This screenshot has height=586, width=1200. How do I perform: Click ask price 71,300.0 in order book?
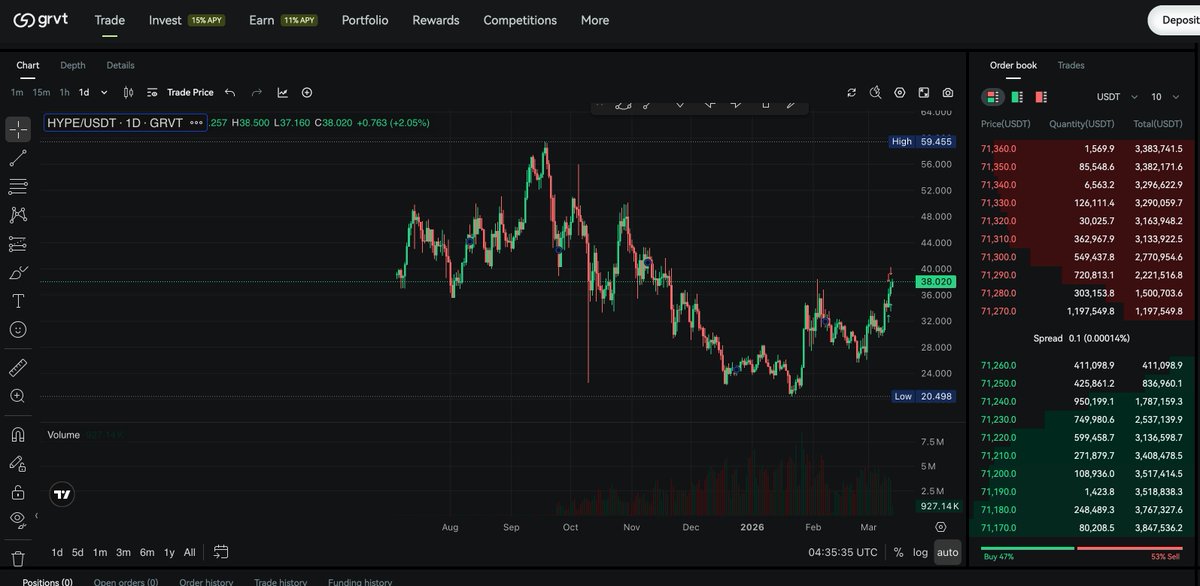997,257
